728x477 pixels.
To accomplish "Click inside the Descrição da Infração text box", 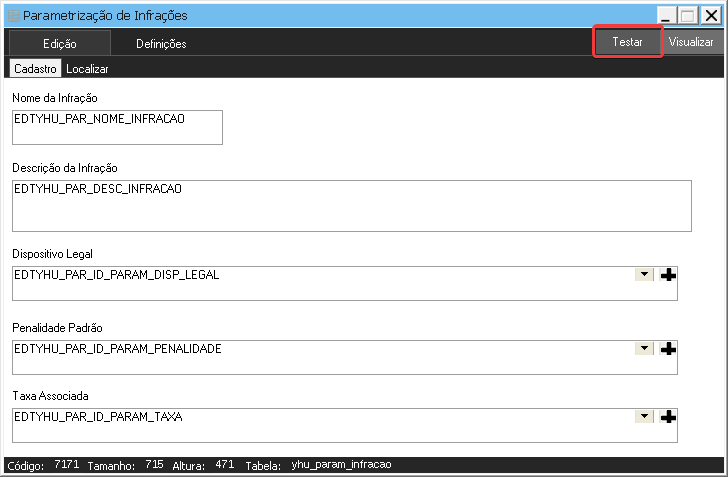I will pos(351,205).
